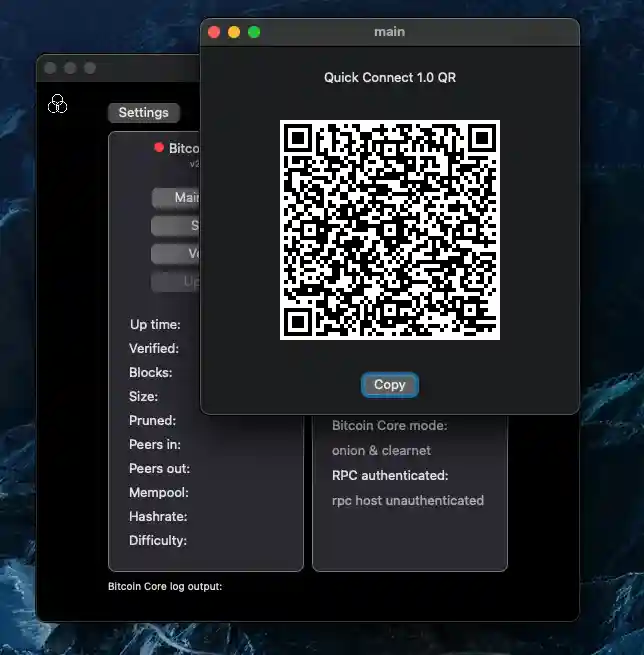The width and height of the screenshot is (644, 655).
Task: Click the 'Blocks:' label
Action: pos(151,373)
